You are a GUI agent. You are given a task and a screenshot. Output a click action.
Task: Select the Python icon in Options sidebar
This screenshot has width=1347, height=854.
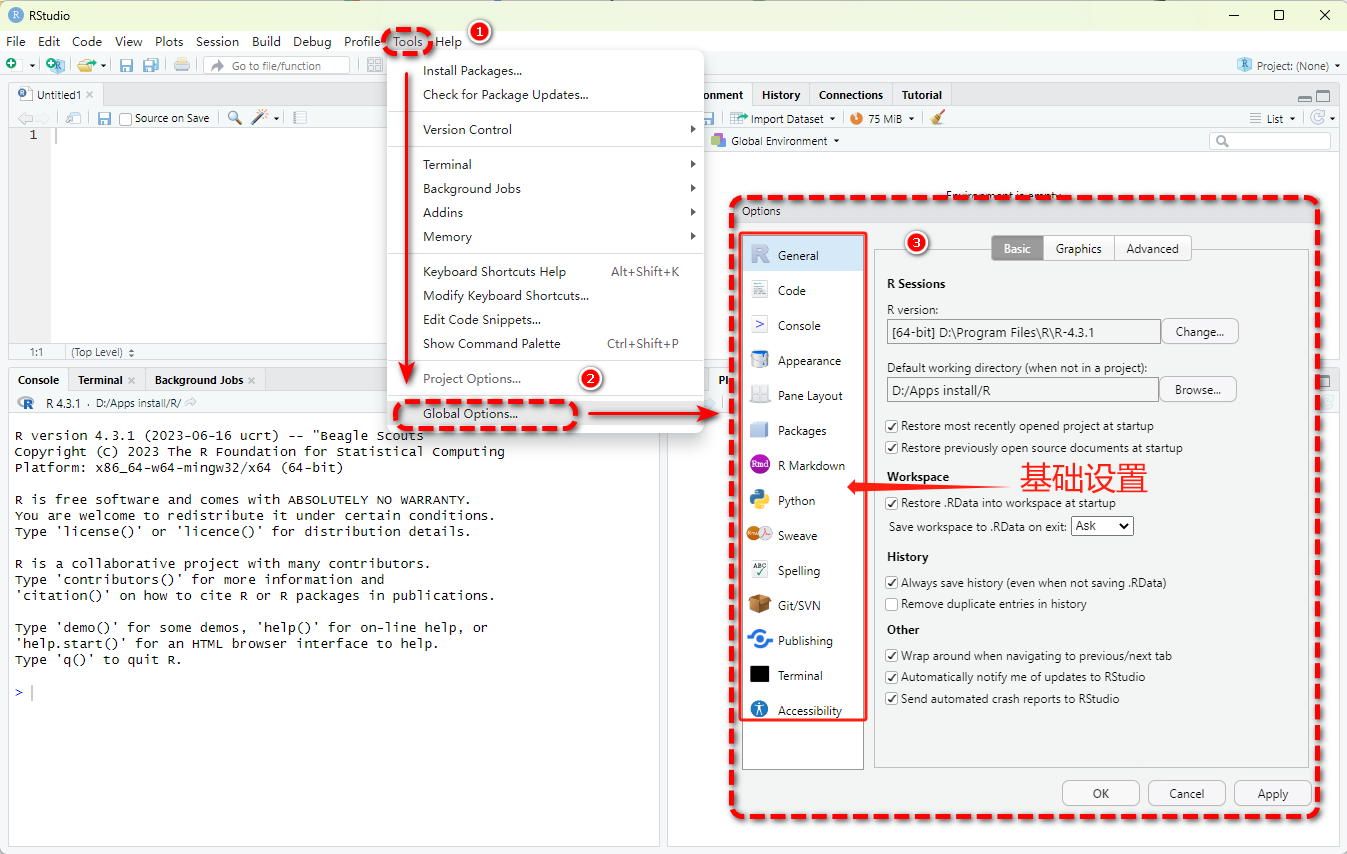(760, 500)
